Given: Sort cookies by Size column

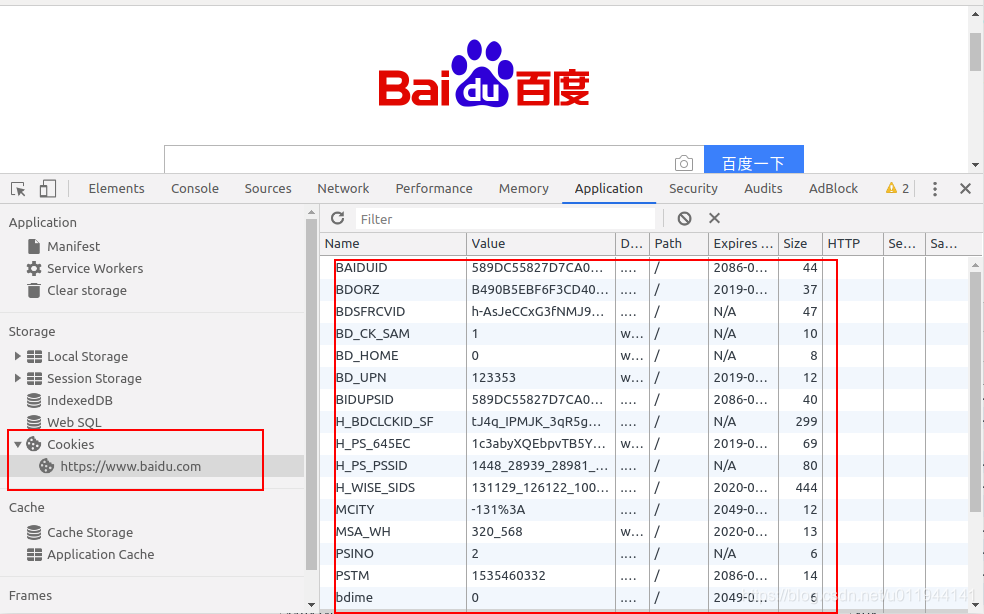Looking at the screenshot, I should 800,244.
